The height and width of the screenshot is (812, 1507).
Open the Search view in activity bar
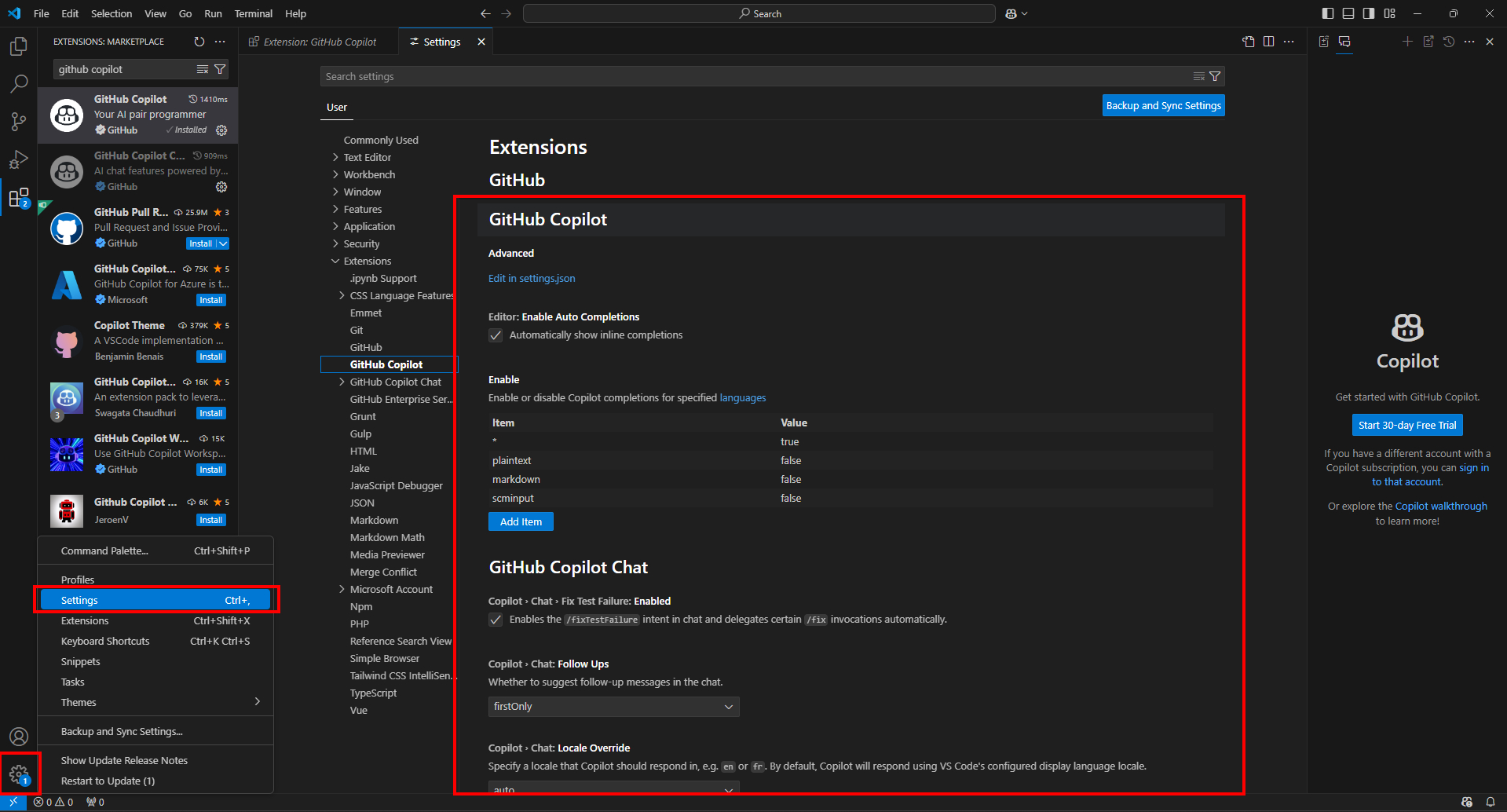pos(19,83)
